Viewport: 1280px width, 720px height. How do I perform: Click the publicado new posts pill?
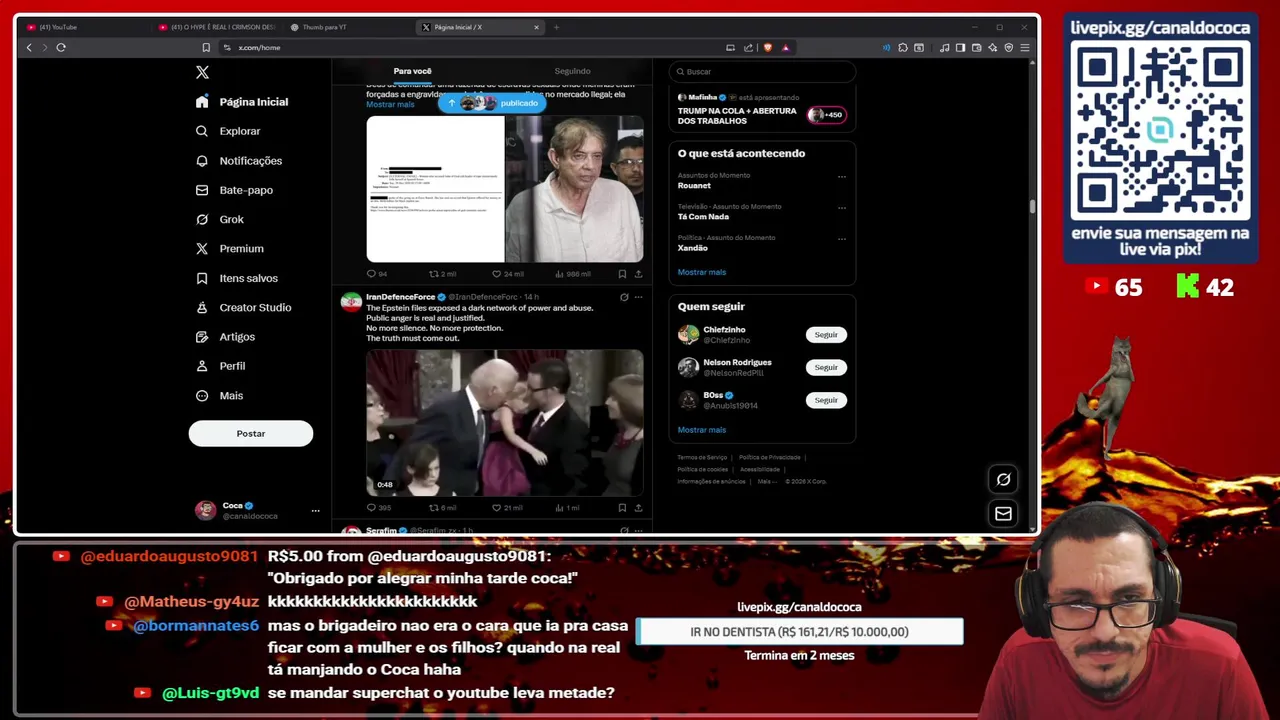point(492,103)
